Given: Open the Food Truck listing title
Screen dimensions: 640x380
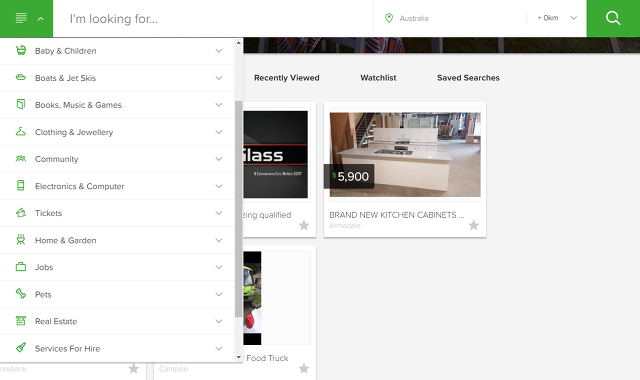Looking at the screenshot, I should pyautogui.click(x=267, y=358).
